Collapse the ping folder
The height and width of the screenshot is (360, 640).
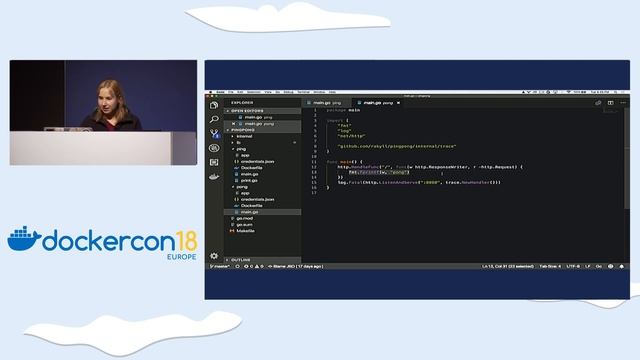[262, 149]
